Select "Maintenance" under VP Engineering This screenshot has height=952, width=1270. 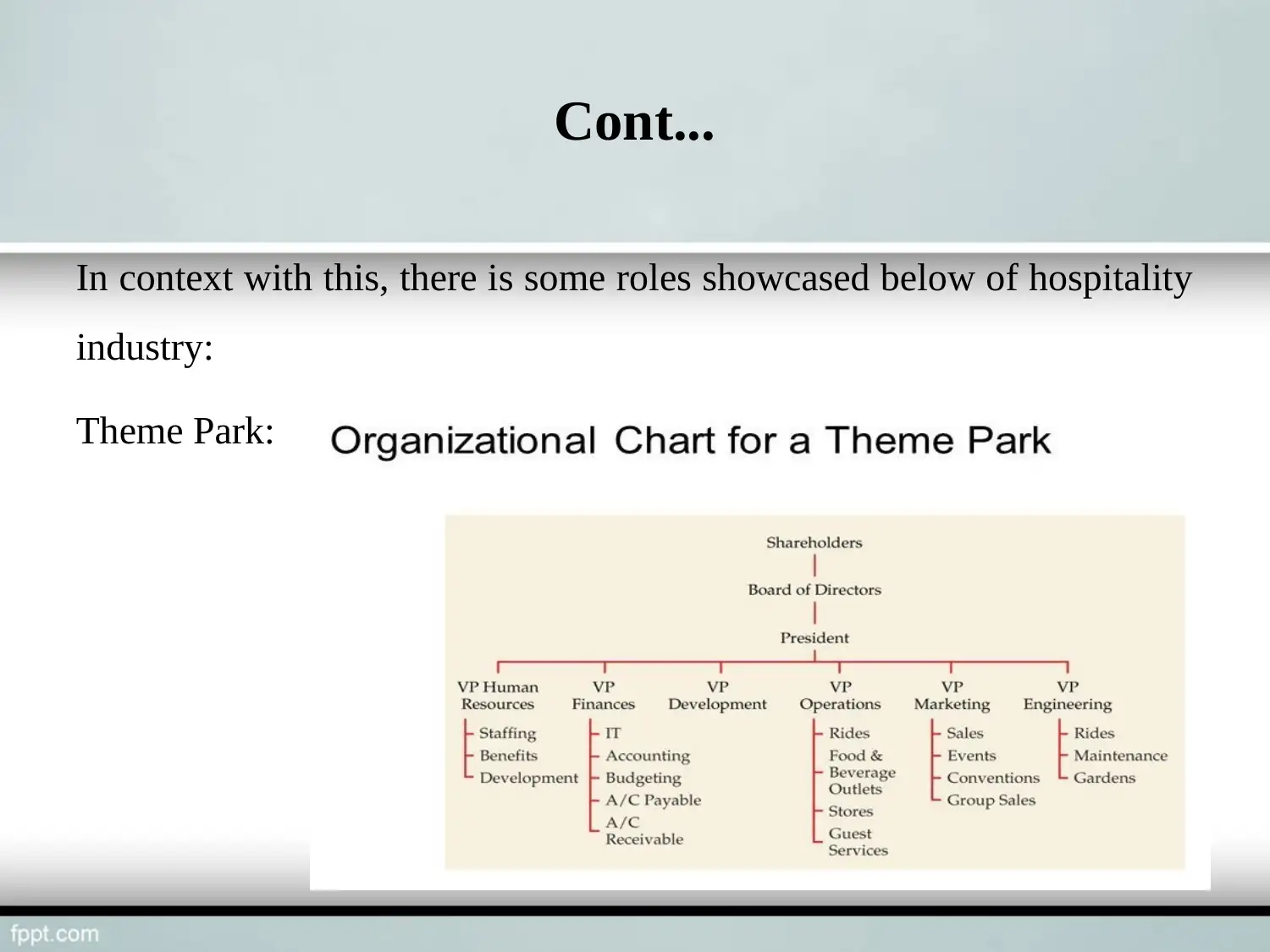(x=1120, y=756)
